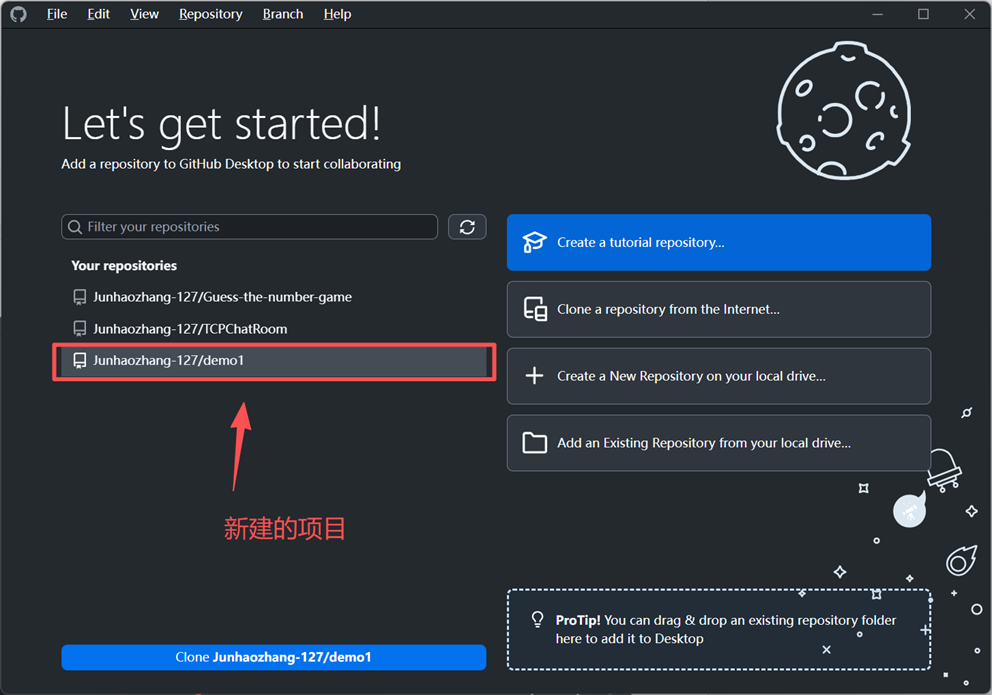The image size is (992, 695).
Task: Select Junhaozhang-127/demo1 repository
Action: coord(273,360)
